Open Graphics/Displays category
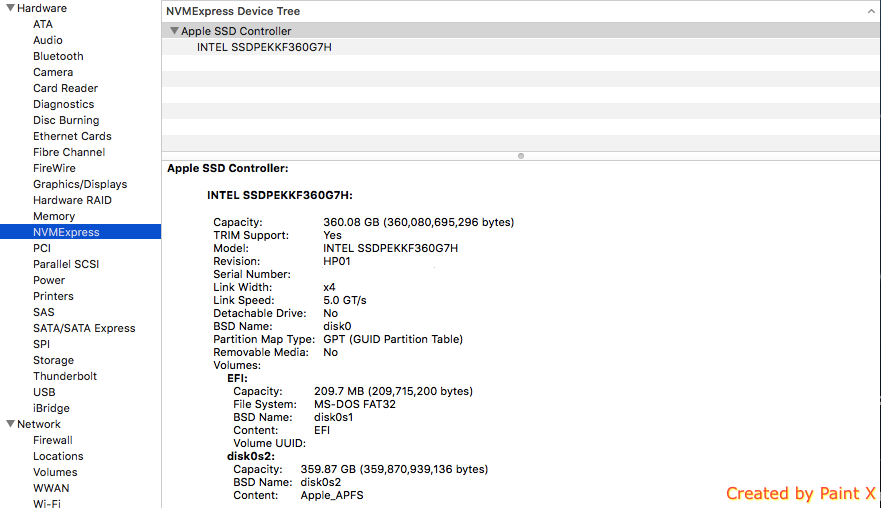 point(80,184)
